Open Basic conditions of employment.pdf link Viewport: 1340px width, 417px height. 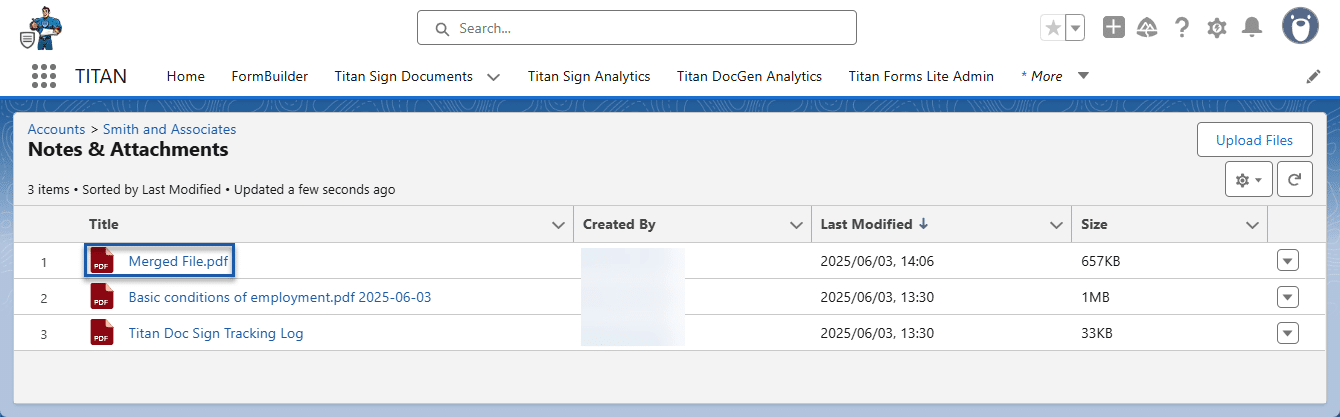pos(280,297)
